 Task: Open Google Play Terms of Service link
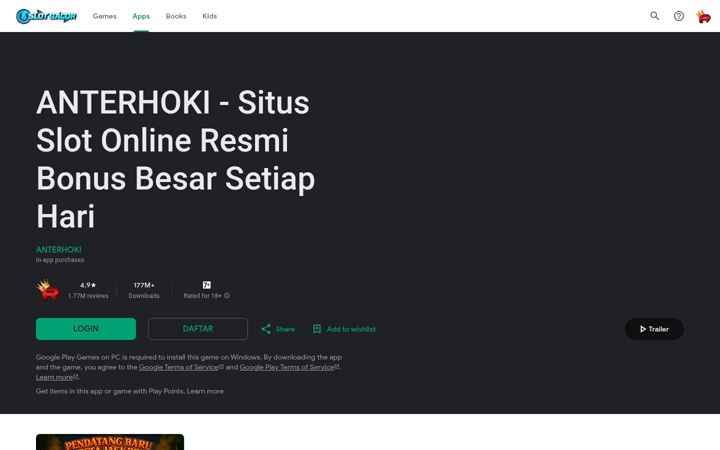289,367
